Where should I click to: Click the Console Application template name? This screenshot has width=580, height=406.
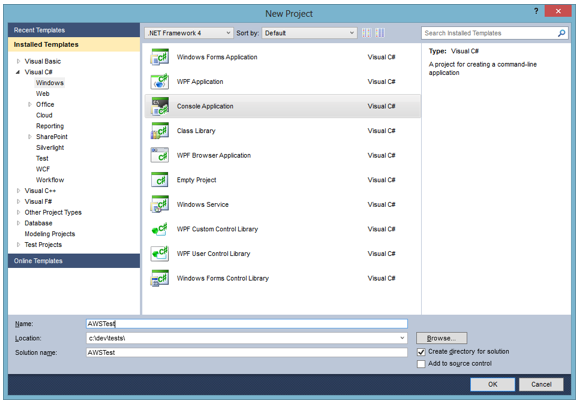(205, 106)
